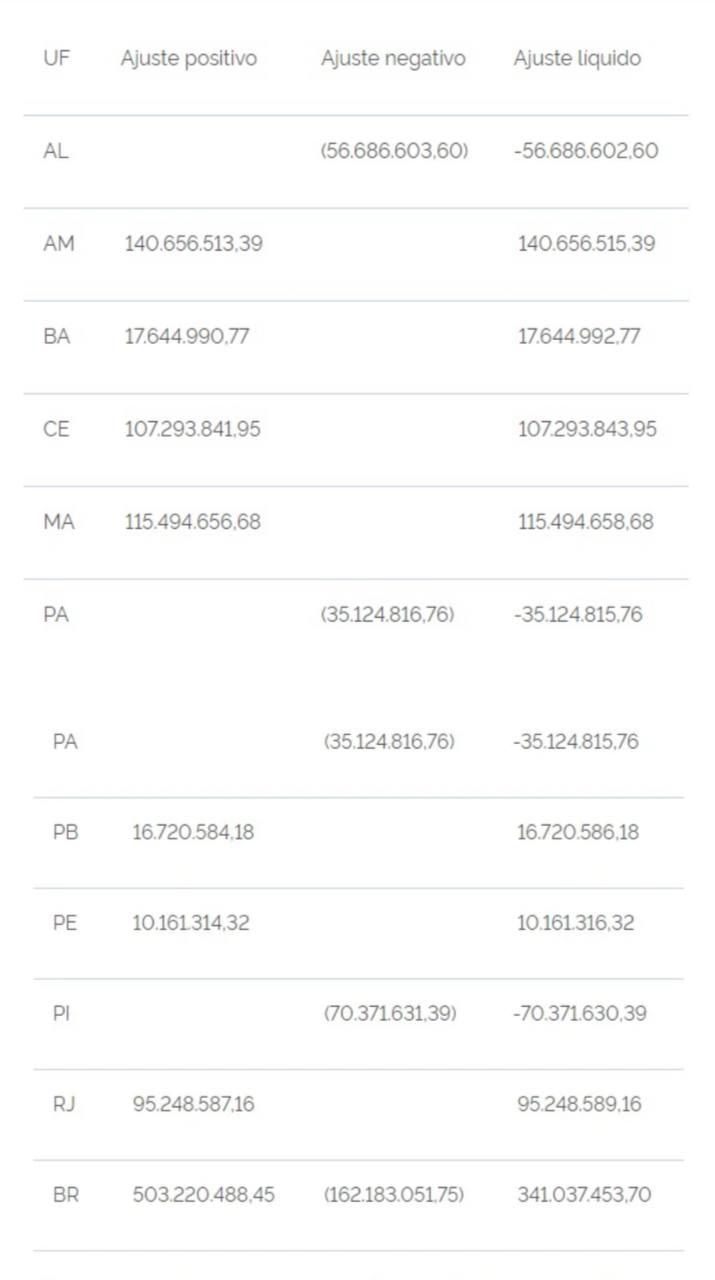Click PB positive value 16.720.584,18

coord(193,832)
